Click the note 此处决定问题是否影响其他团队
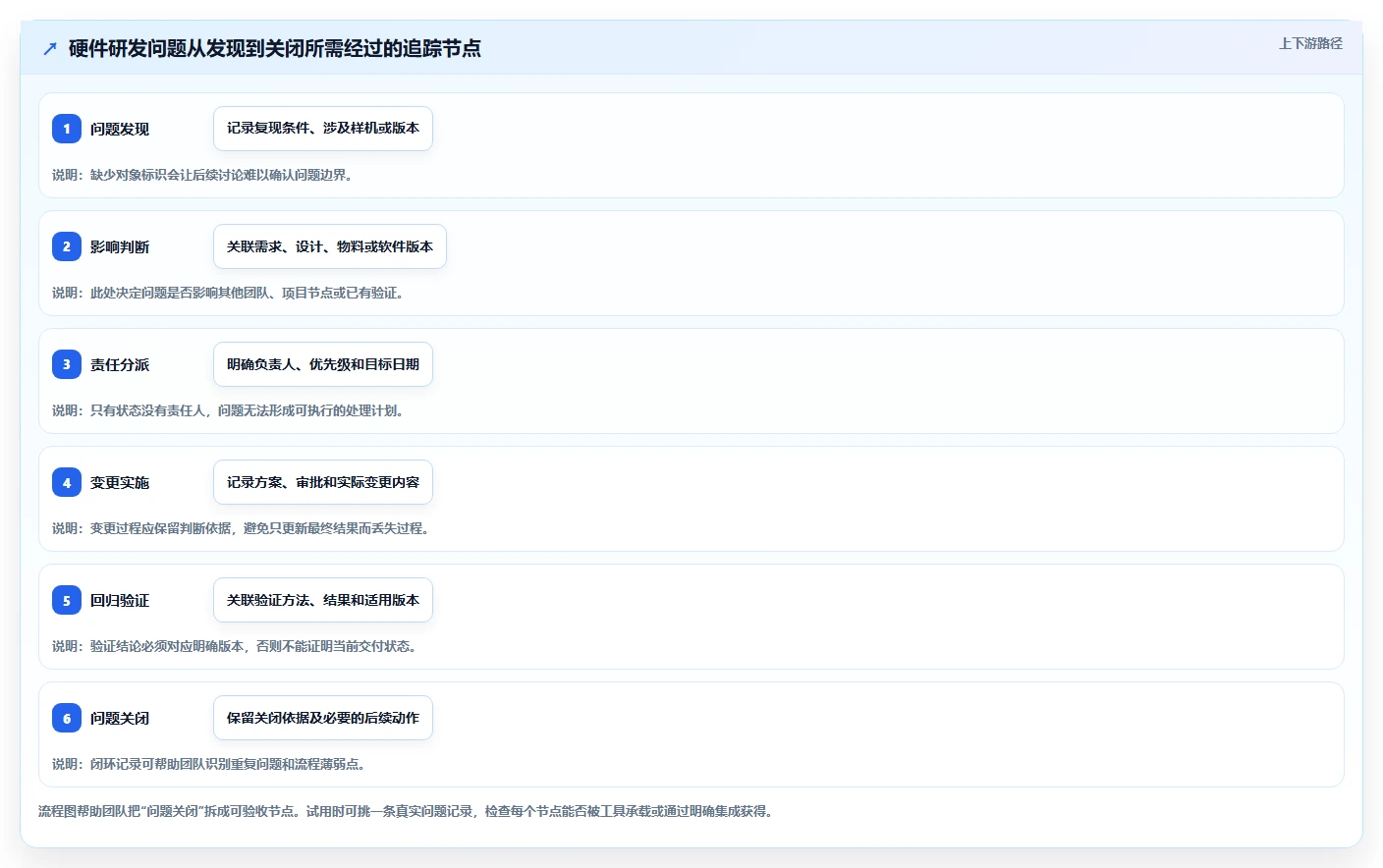 [x=228, y=293]
